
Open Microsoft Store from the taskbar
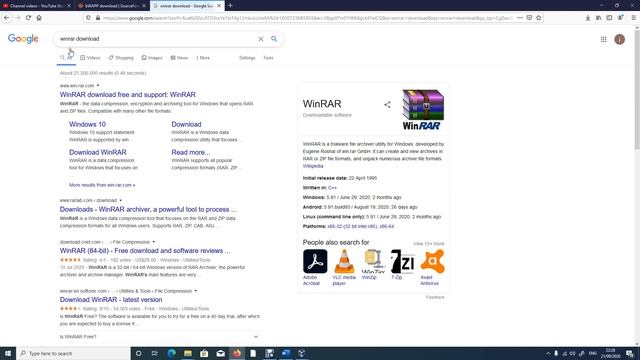coord(204,353)
